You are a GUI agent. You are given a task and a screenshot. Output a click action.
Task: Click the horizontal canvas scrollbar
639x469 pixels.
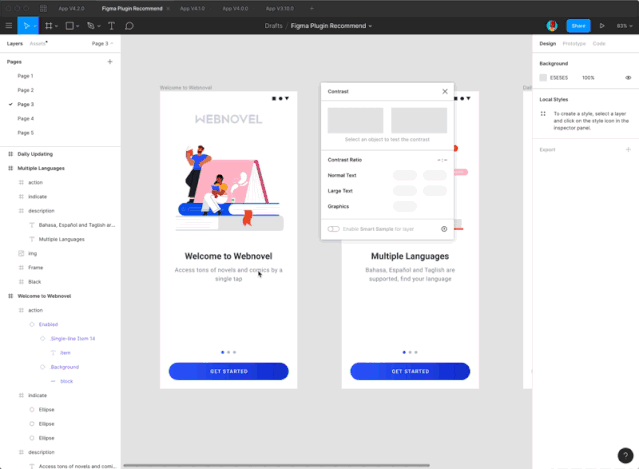276,465
